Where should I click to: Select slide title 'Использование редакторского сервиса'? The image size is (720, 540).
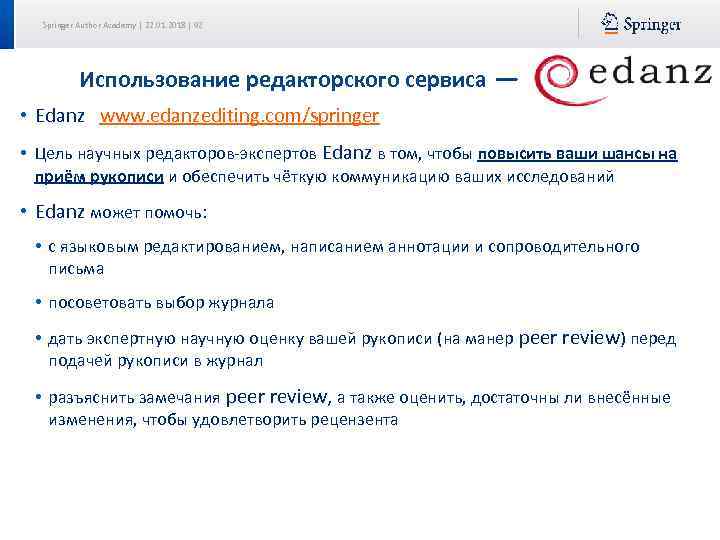[282, 80]
